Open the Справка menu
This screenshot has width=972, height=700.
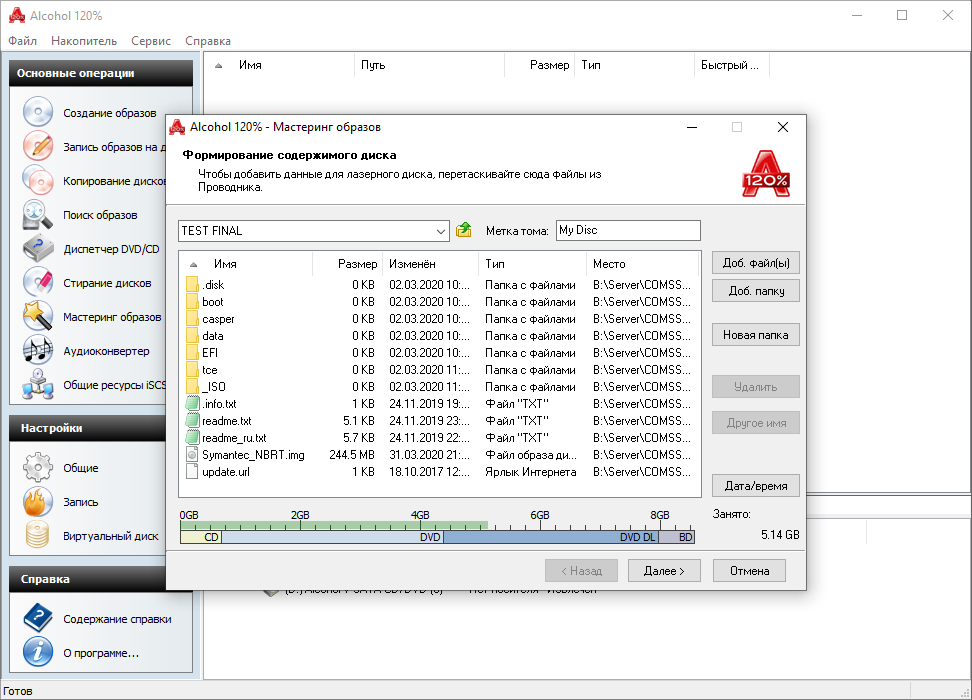(x=208, y=41)
